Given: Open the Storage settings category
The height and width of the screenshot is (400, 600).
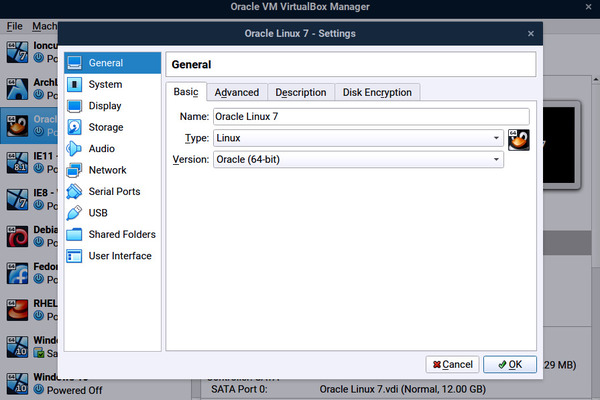Looking at the screenshot, I should pos(105,128).
